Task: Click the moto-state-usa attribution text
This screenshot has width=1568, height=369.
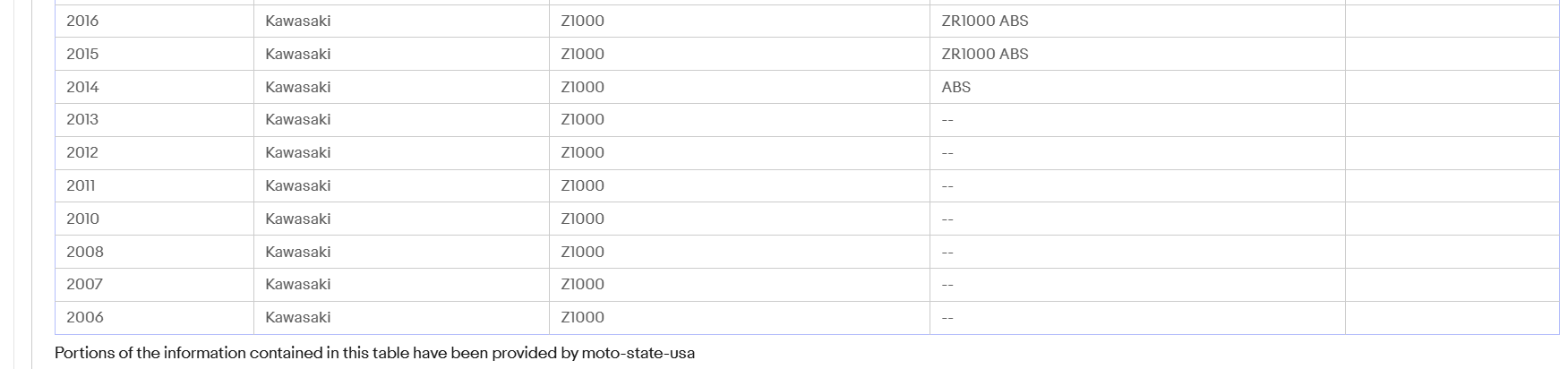Action: 638,353
